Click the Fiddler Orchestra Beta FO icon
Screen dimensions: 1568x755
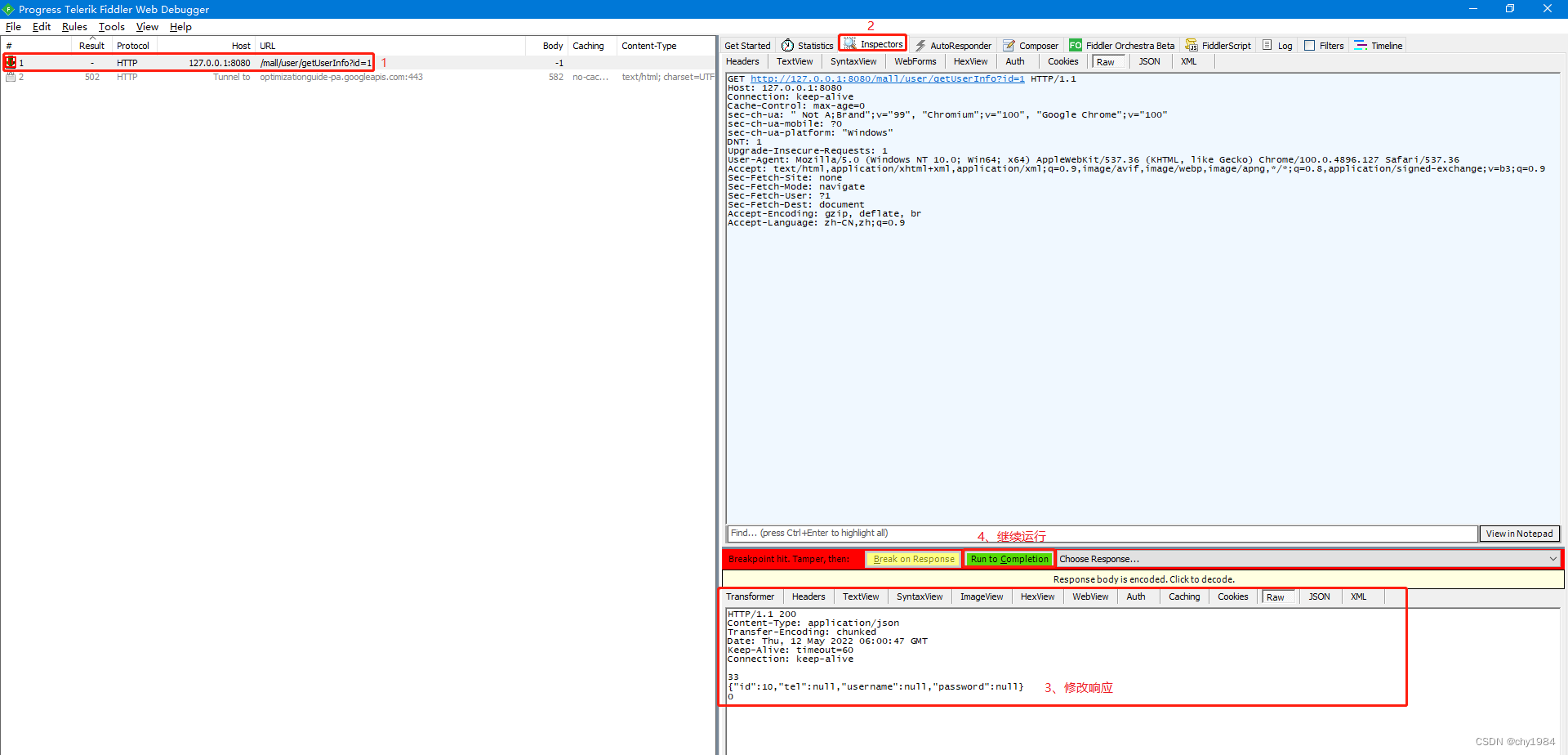click(1076, 46)
